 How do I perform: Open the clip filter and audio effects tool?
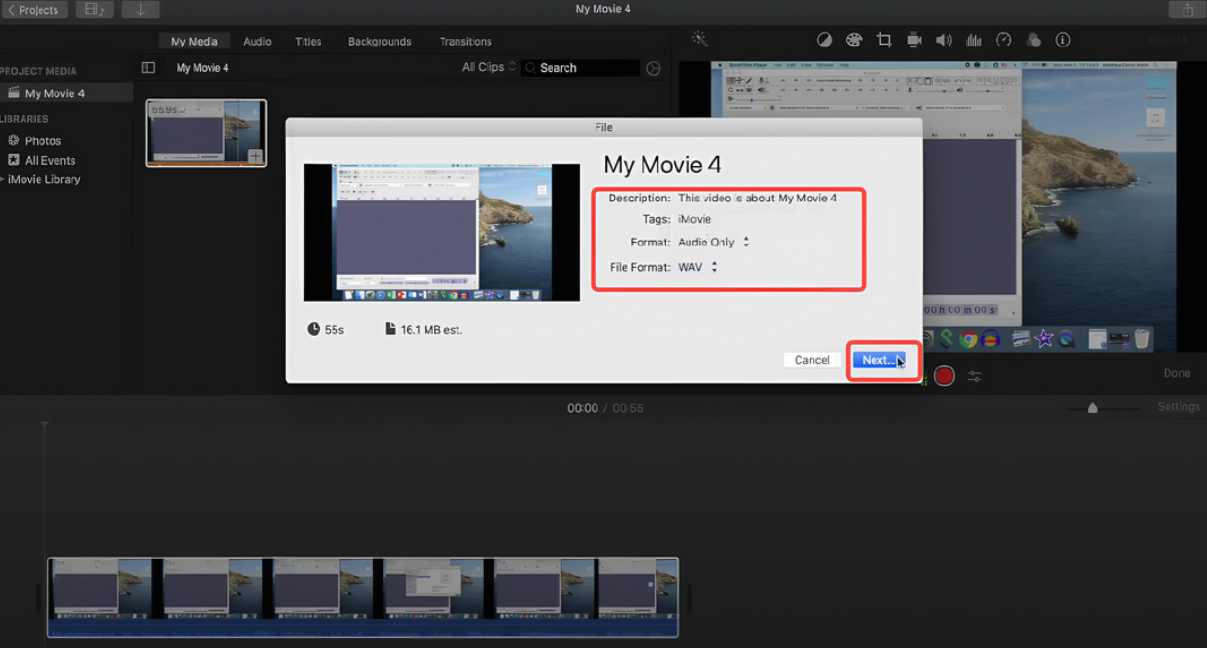pyautogui.click(x=1034, y=40)
